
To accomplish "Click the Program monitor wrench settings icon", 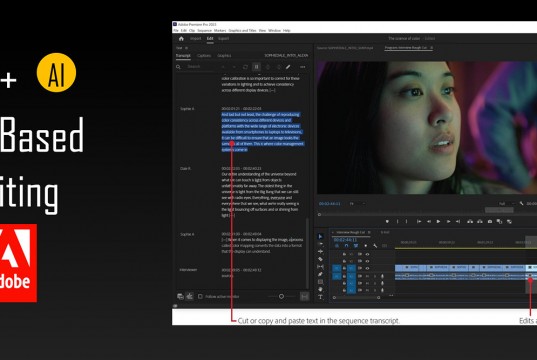I will click(x=522, y=203).
